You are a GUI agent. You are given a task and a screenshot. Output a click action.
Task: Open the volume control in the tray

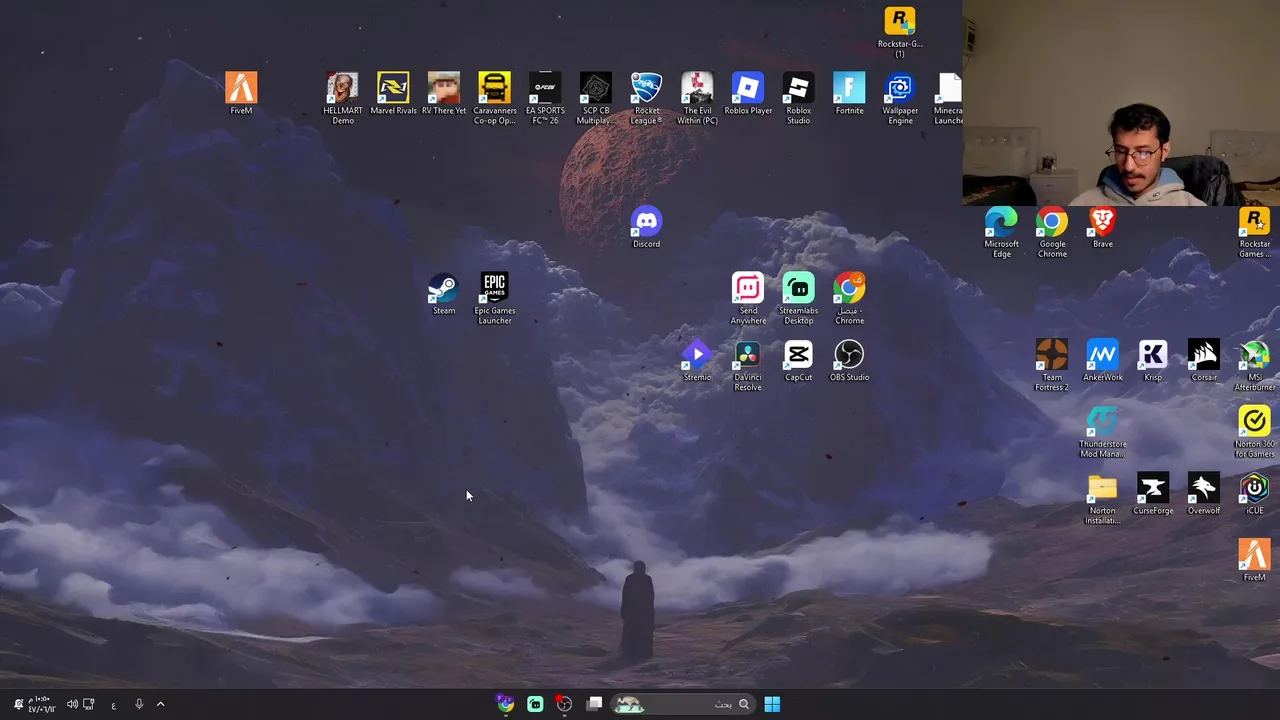point(72,704)
